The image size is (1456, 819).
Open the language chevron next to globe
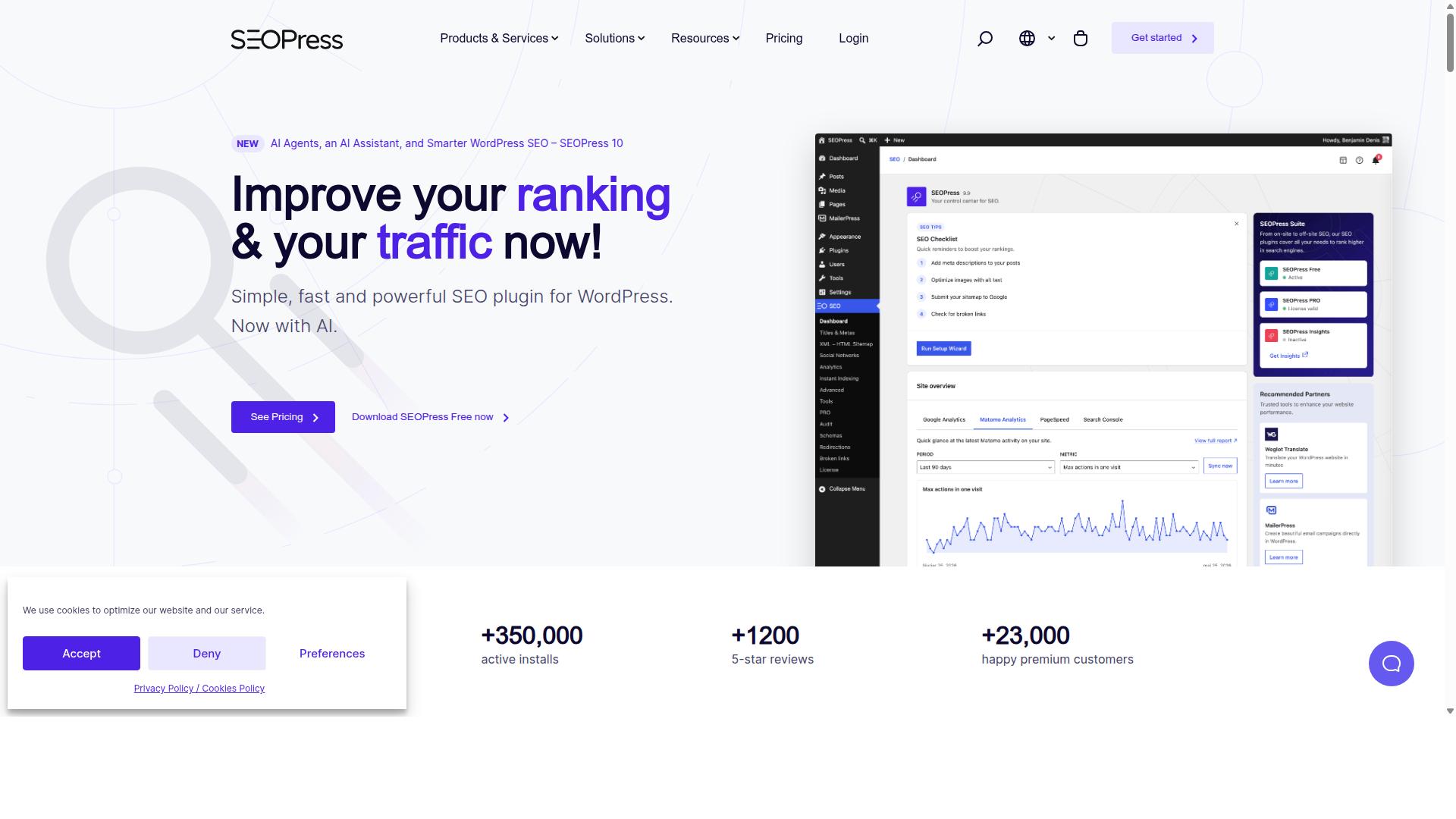1051,38
